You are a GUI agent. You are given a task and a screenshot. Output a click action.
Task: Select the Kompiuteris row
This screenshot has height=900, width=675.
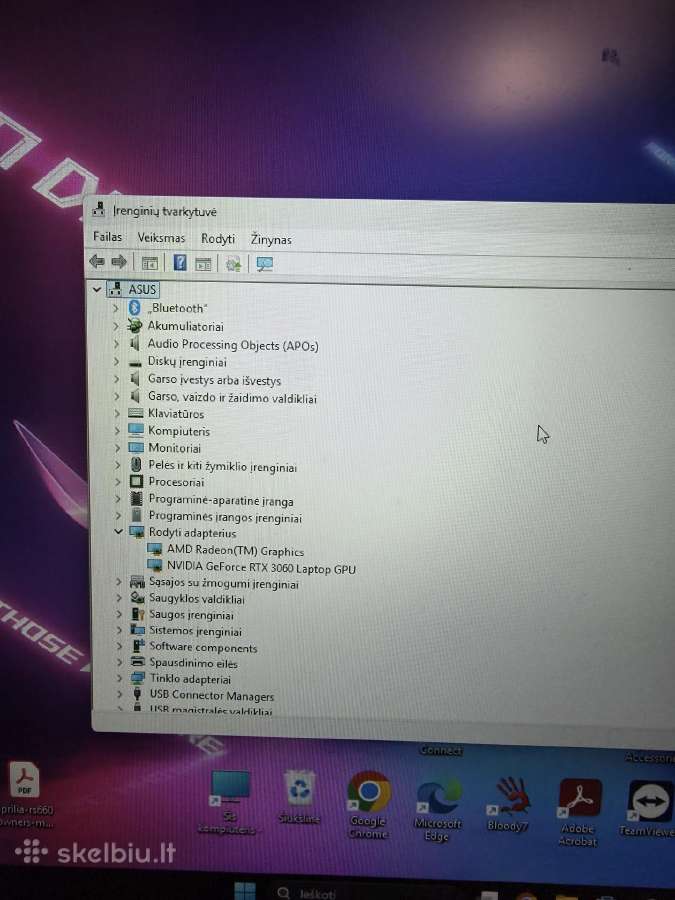click(x=179, y=430)
